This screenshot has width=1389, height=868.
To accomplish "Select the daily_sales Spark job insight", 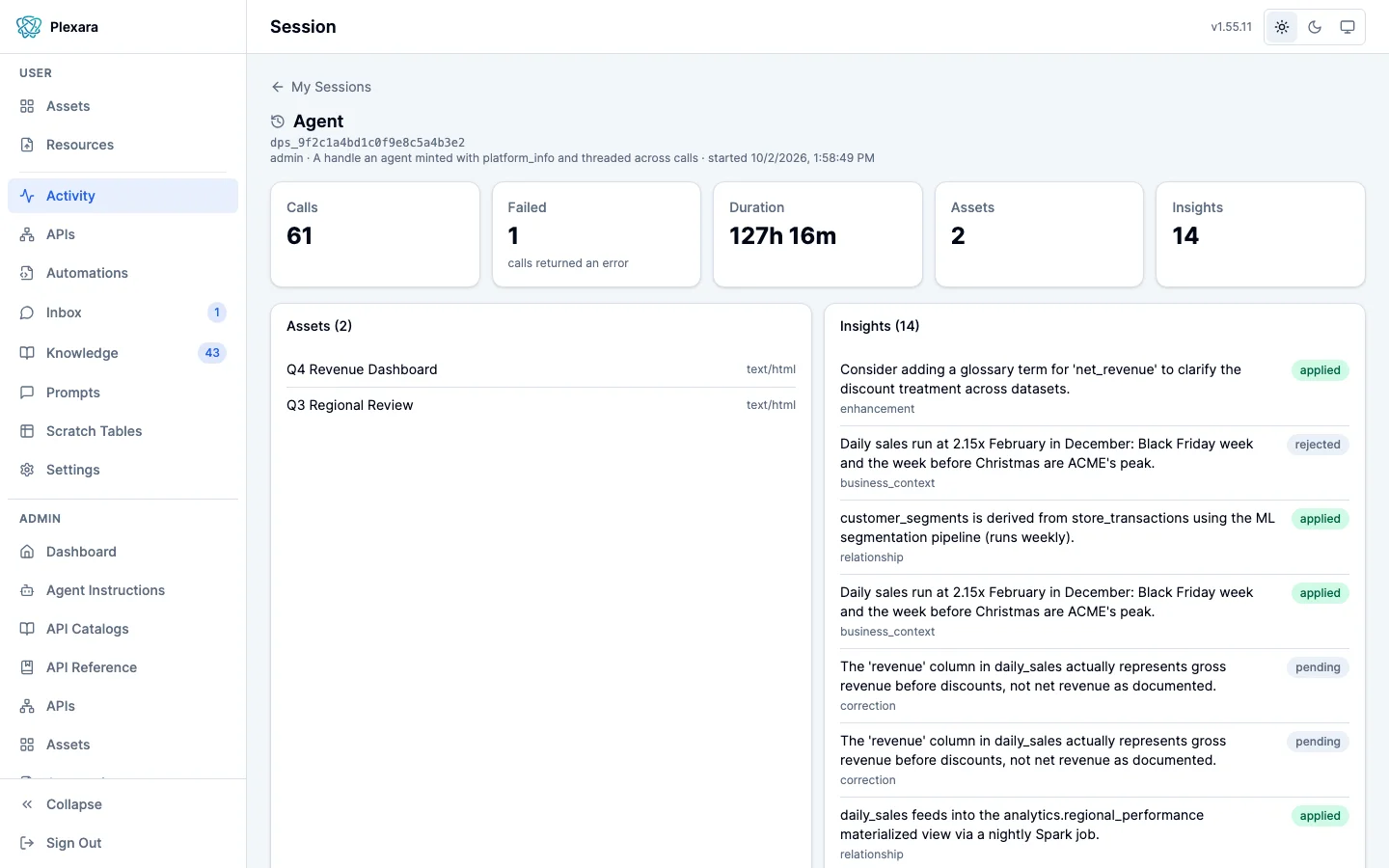I will pyautogui.click(x=1021, y=825).
